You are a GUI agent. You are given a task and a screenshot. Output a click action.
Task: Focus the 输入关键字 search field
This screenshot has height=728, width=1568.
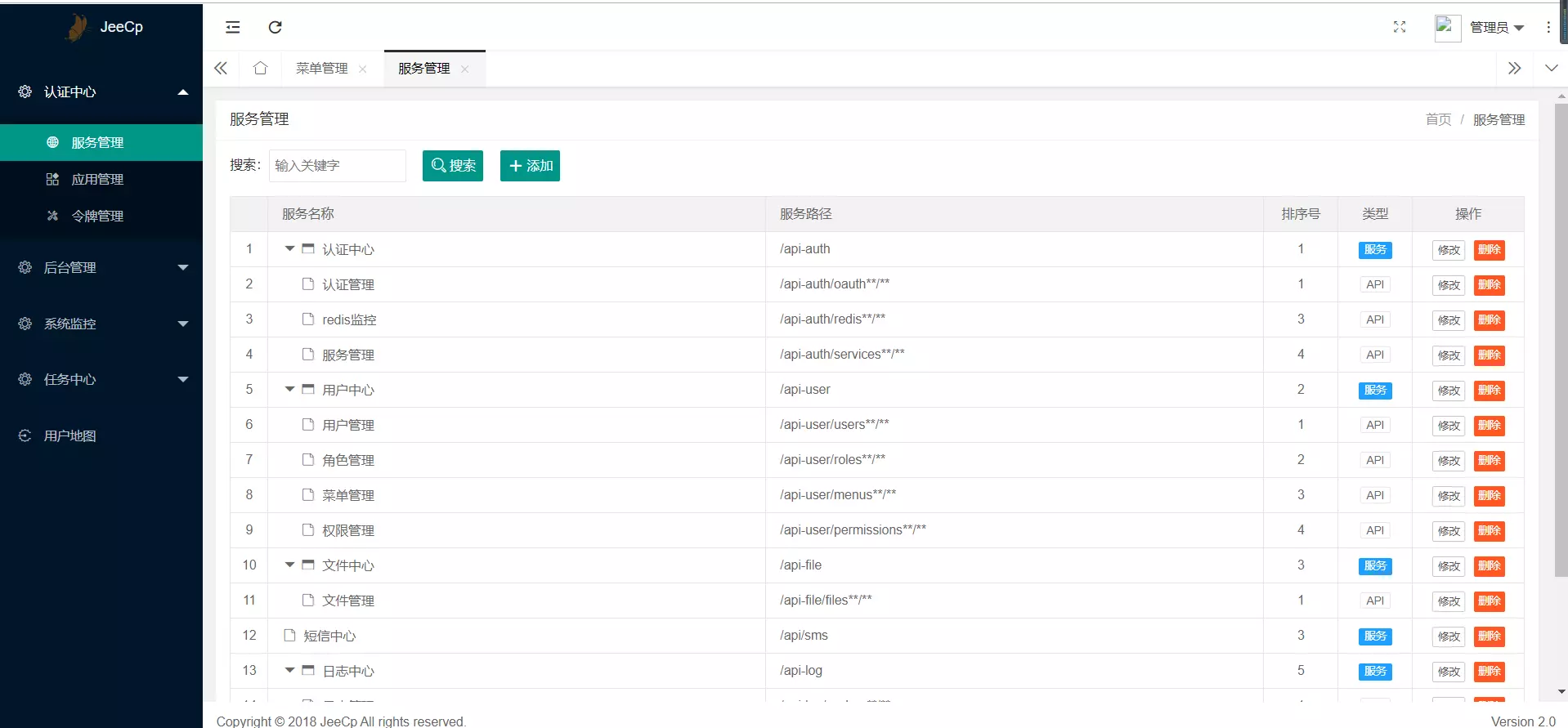[337, 166]
